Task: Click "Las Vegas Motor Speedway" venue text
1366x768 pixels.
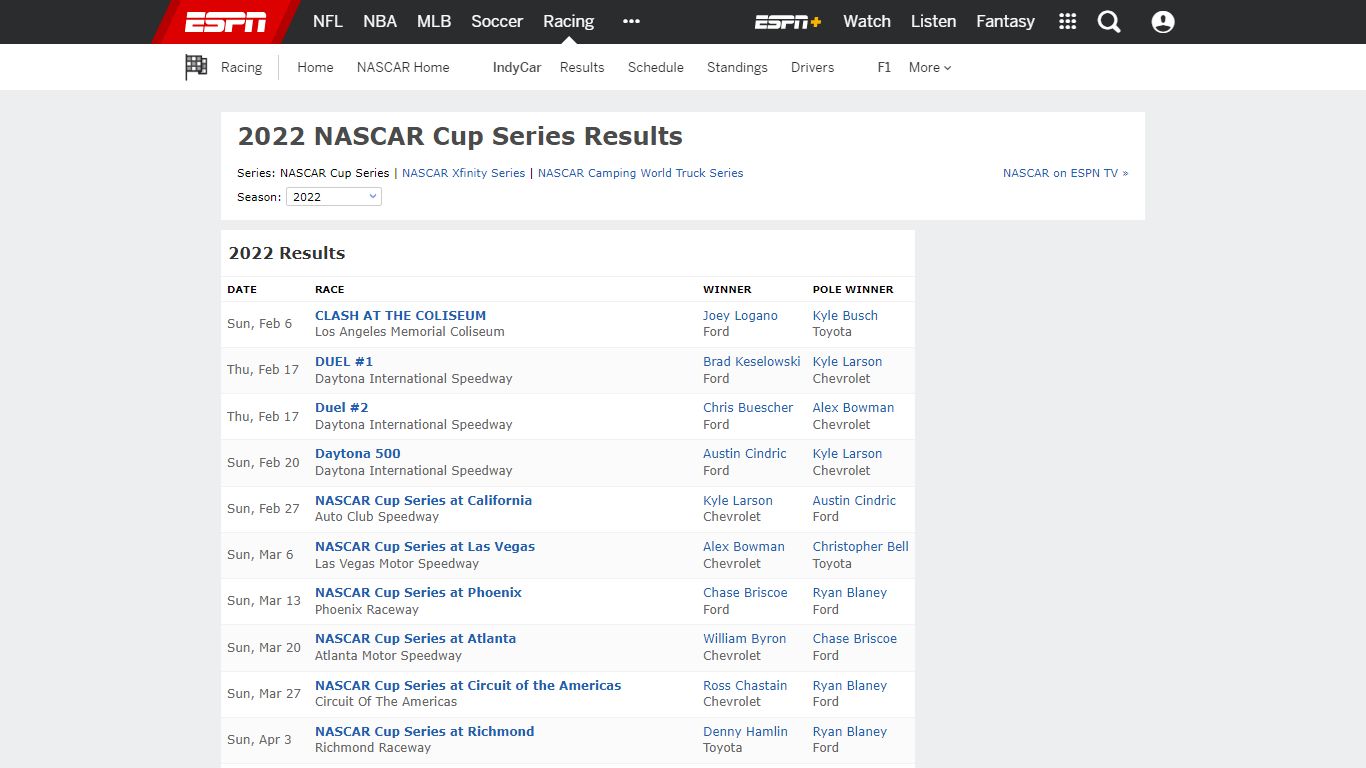Action: tap(397, 563)
